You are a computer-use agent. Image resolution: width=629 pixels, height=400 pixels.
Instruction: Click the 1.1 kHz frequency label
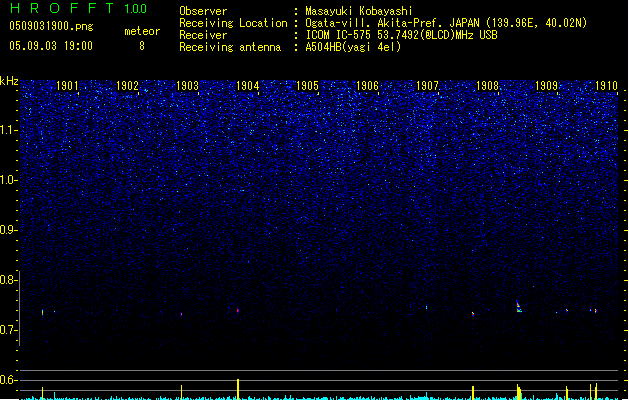[9, 130]
